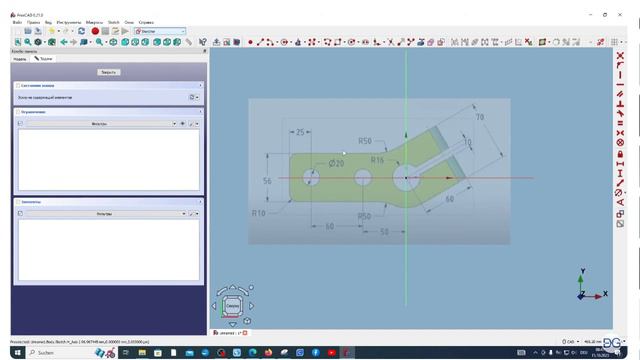Click the Fit Selection magnifier icon
640x360 pixels.
point(28,42)
